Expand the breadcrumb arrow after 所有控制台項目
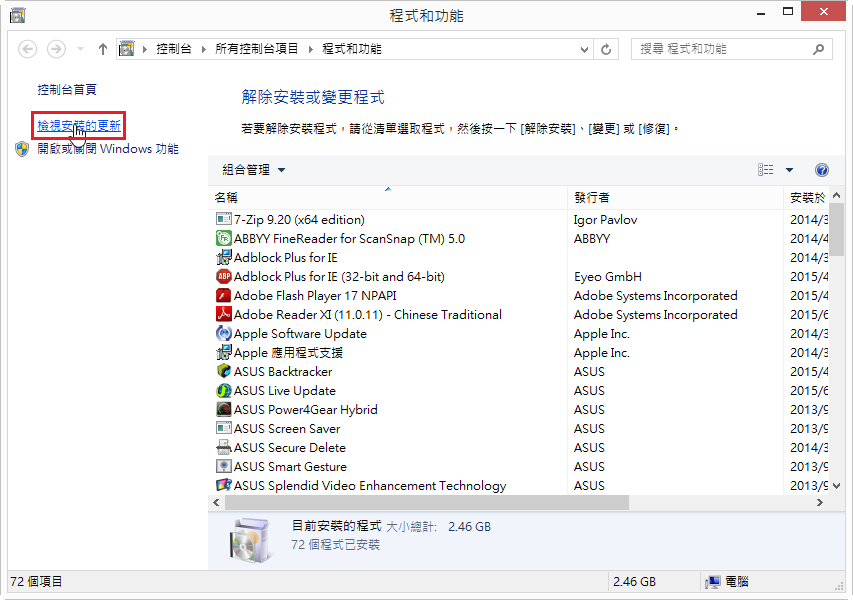The image size is (853, 600). tap(311, 50)
